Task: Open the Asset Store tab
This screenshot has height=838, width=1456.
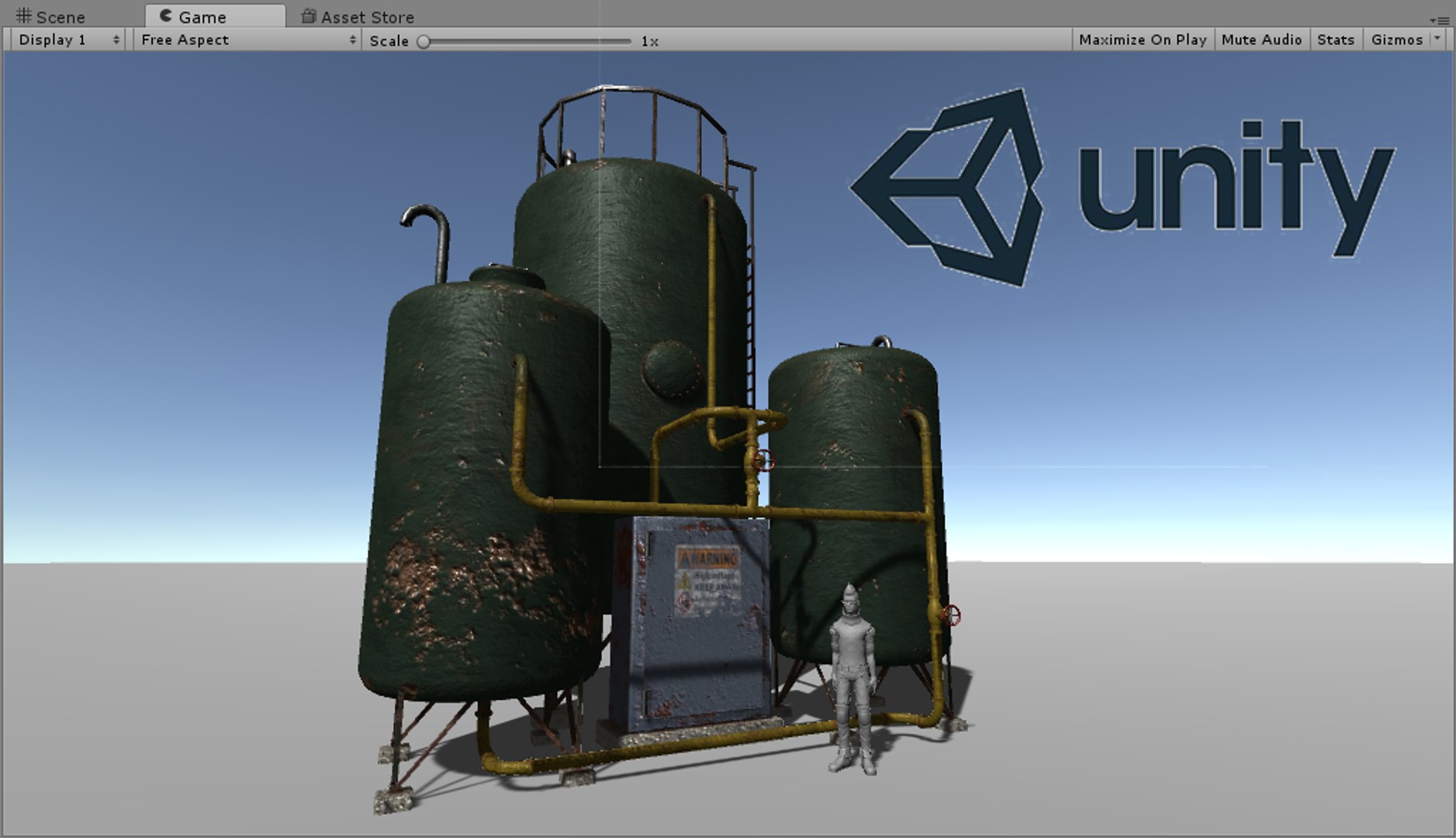Action: (x=358, y=16)
